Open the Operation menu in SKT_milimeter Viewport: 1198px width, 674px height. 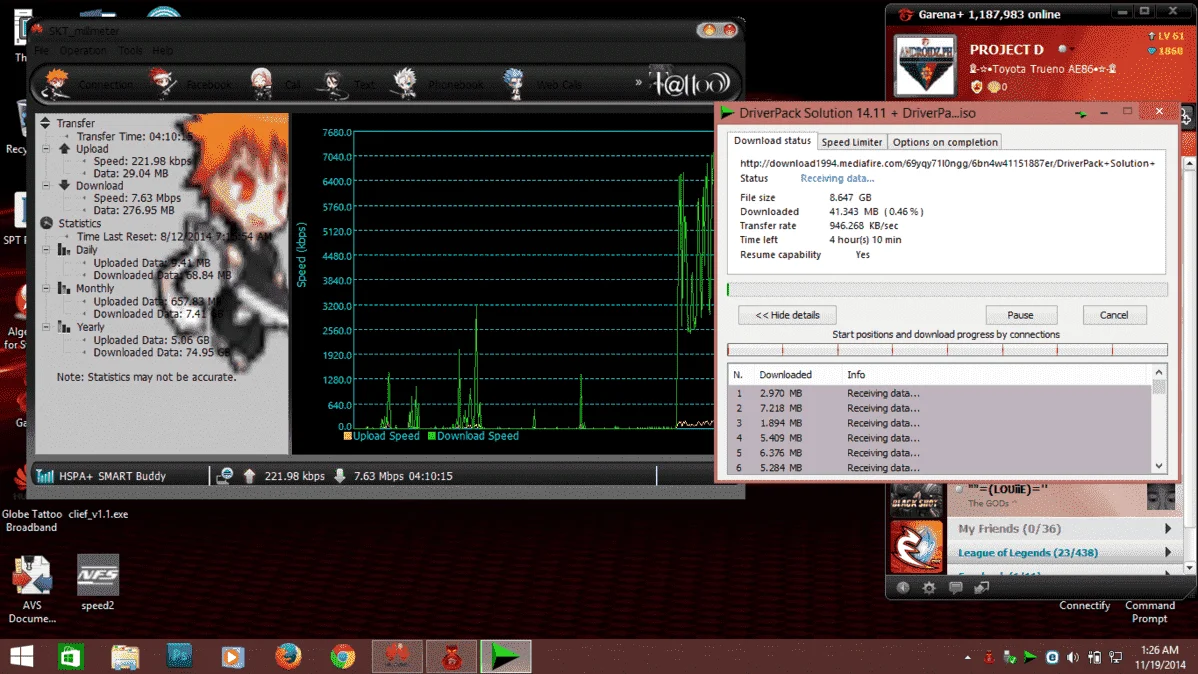(83, 50)
